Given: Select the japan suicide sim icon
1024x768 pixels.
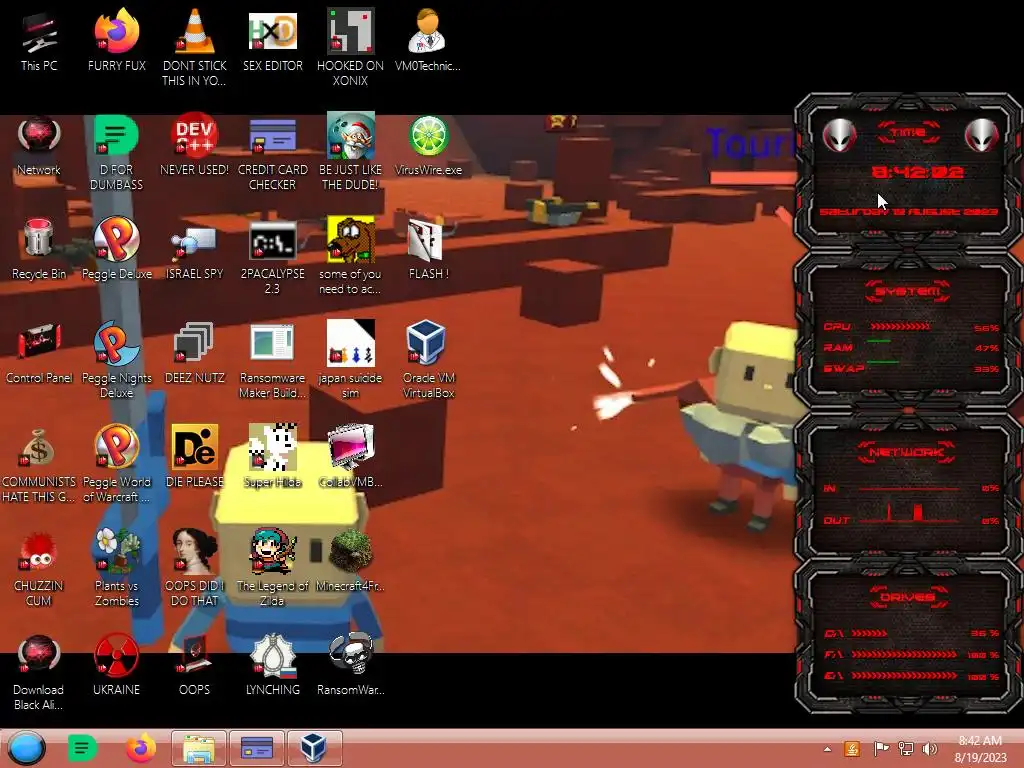Looking at the screenshot, I should click(x=351, y=360).
